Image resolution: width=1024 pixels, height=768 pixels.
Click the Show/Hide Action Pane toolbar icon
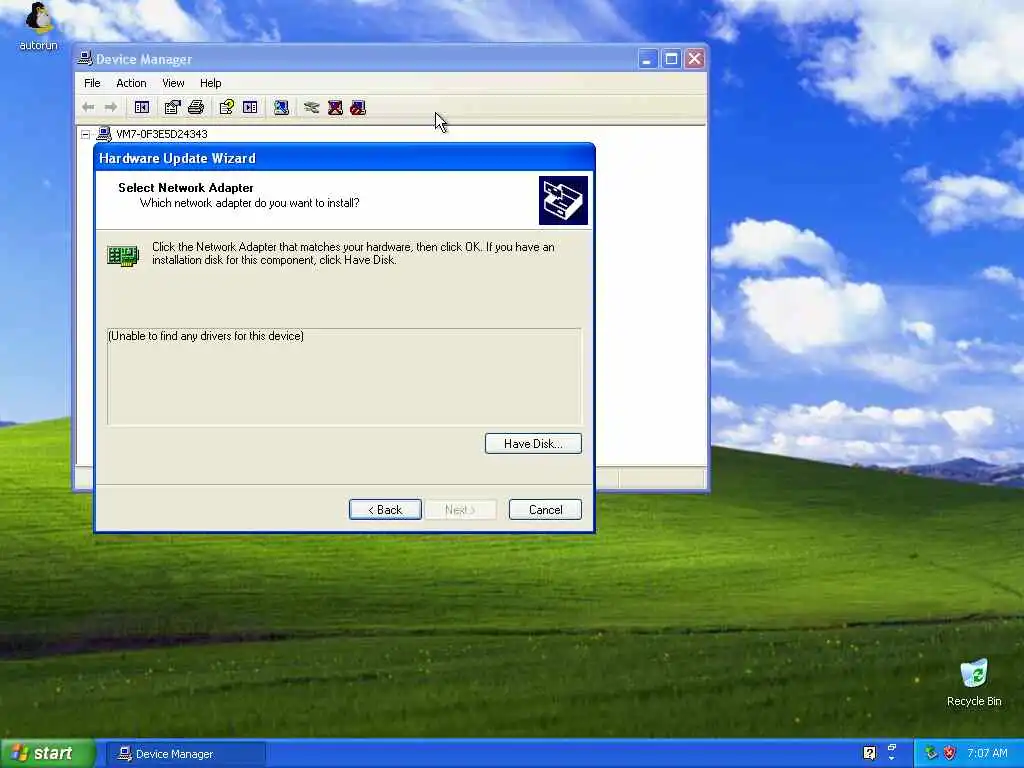point(250,107)
